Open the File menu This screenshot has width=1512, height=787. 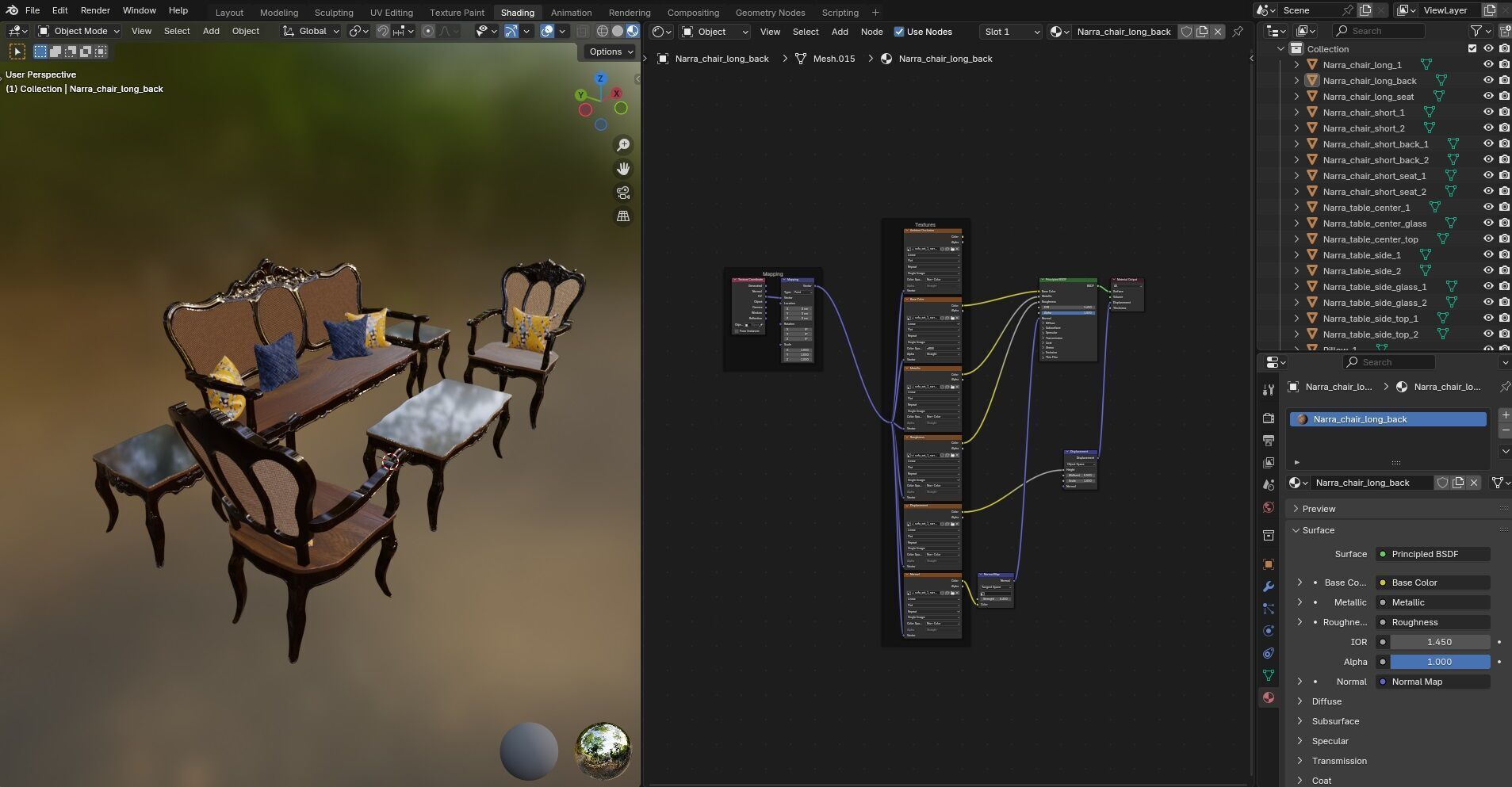(x=33, y=10)
